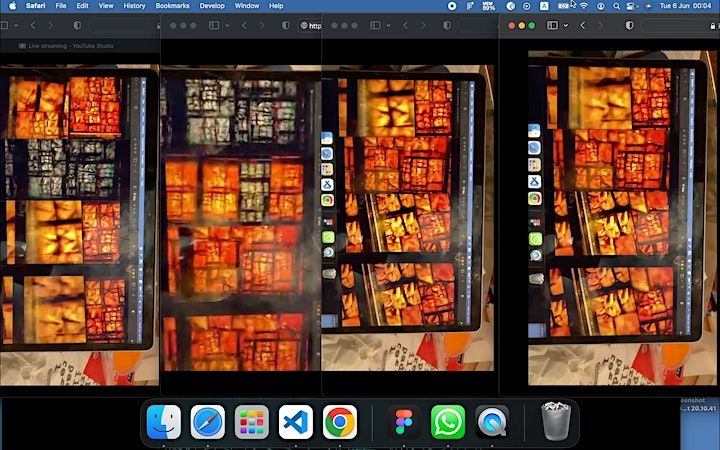The width and height of the screenshot is (720, 450).
Task: Click the privacy shield in the rightmost Safari window
Action: click(x=629, y=25)
